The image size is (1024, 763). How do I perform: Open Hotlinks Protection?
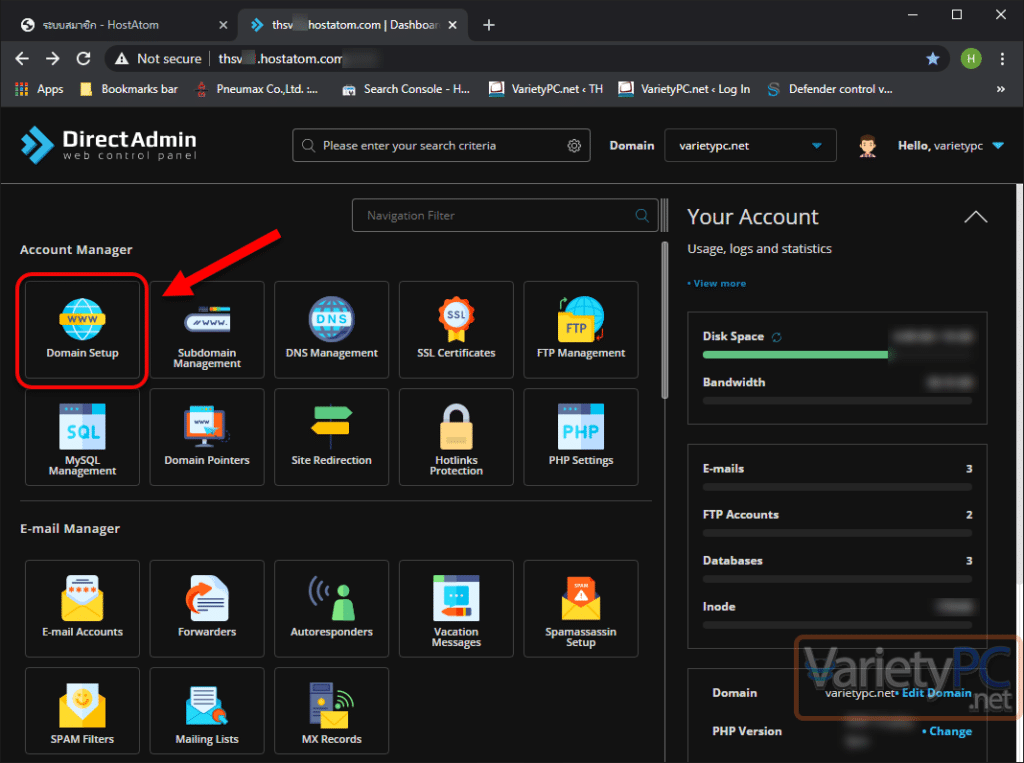456,437
